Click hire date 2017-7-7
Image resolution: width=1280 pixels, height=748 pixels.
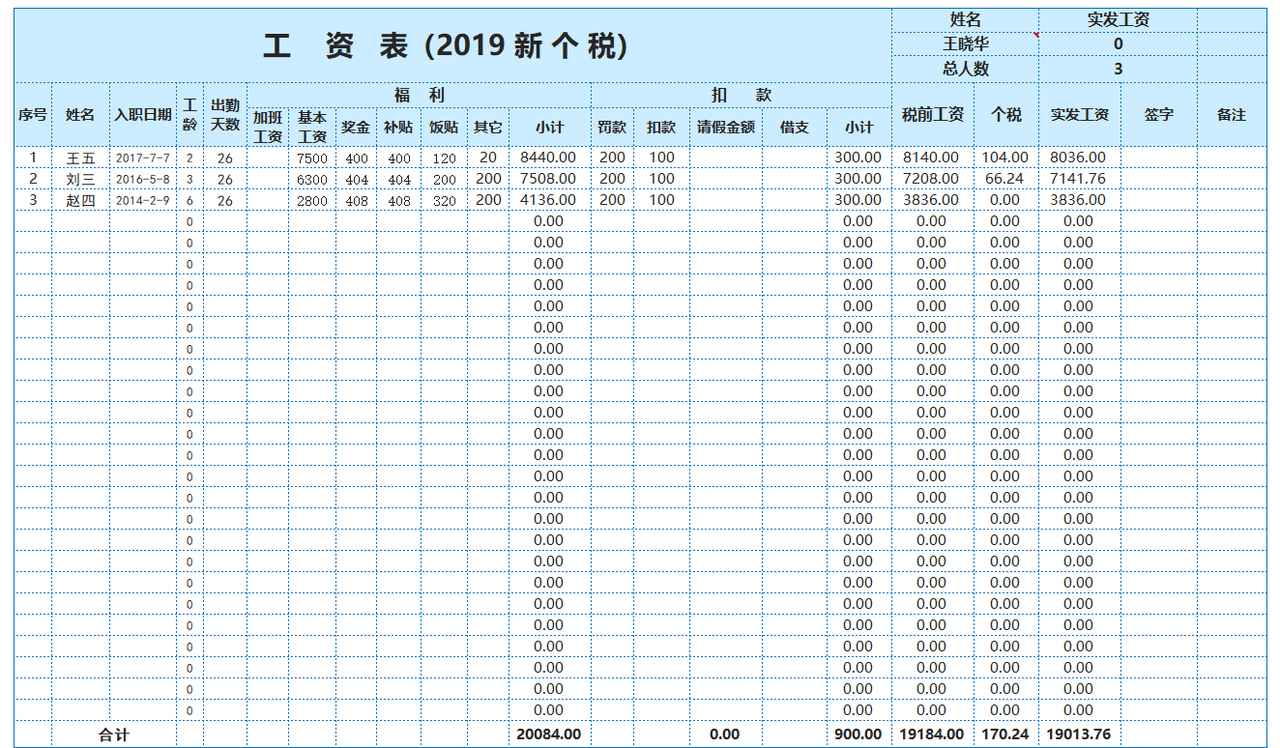[x=143, y=158]
